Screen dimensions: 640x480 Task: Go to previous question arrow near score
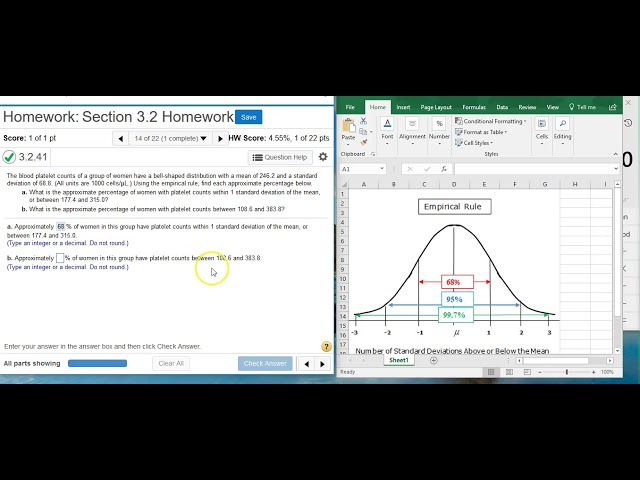120,139
